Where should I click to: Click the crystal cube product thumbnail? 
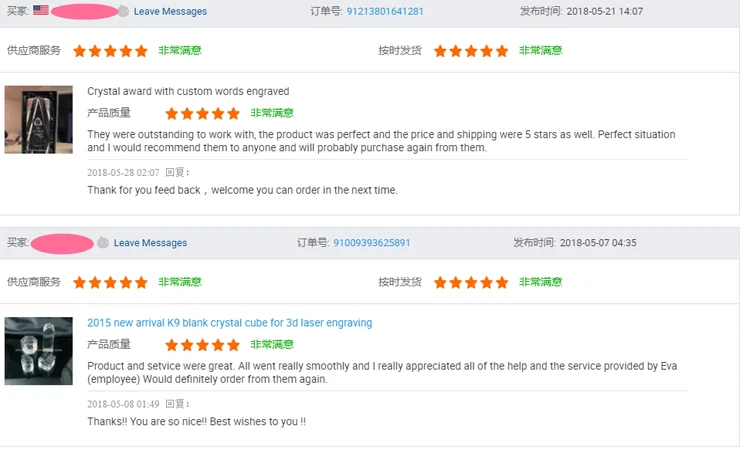(x=39, y=350)
